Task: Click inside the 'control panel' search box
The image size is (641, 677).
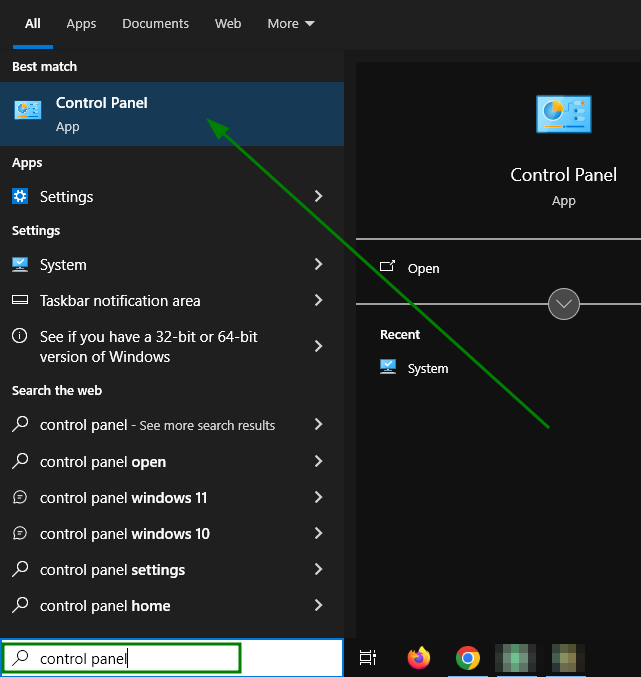Action: pyautogui.click(x=172, y=658)
